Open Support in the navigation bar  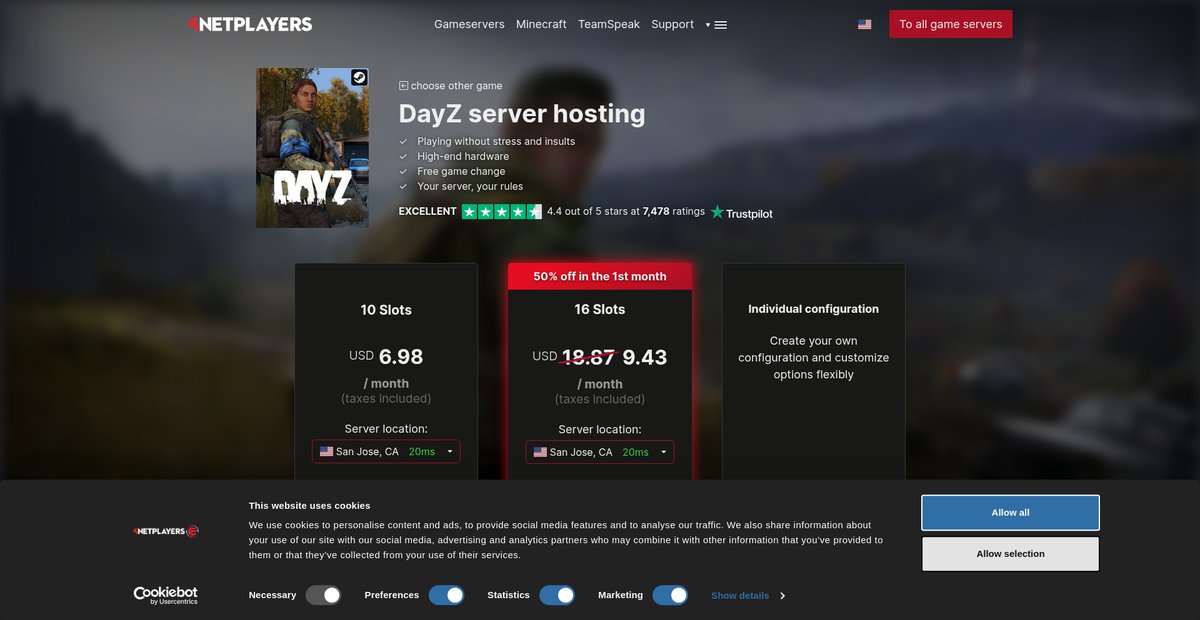click(672, 24)
